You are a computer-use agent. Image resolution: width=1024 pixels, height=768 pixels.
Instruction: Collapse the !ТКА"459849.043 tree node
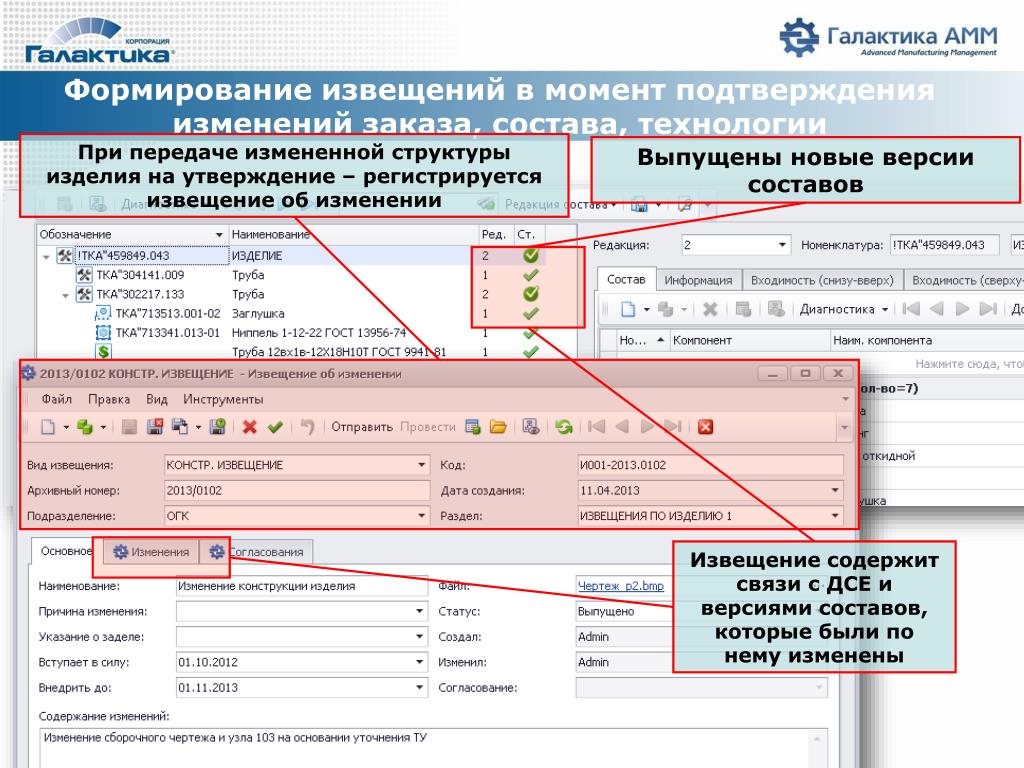click(x=46, y=257)
